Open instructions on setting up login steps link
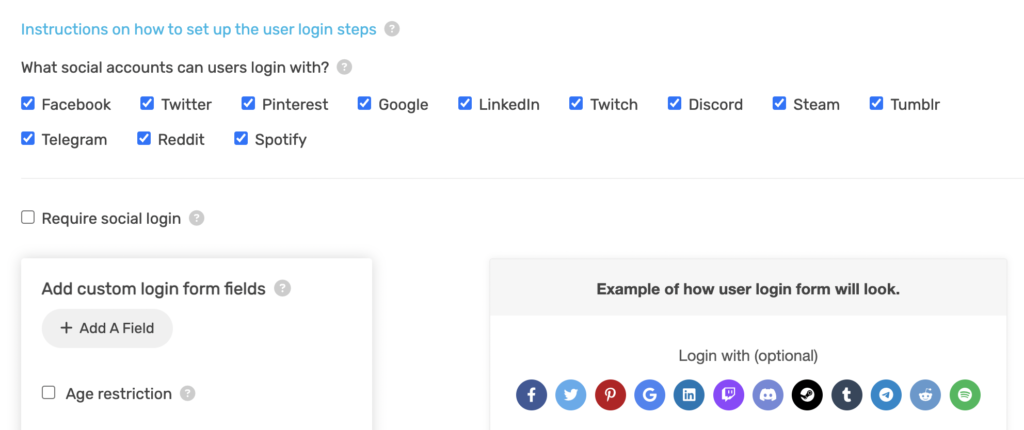The image size is (1024, 430). [199, 29]
